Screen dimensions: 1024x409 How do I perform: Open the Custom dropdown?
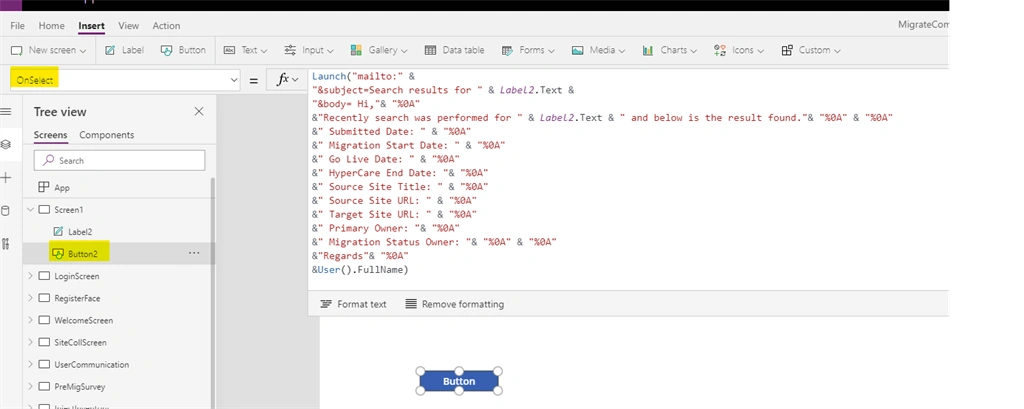(x=810, y=50)
